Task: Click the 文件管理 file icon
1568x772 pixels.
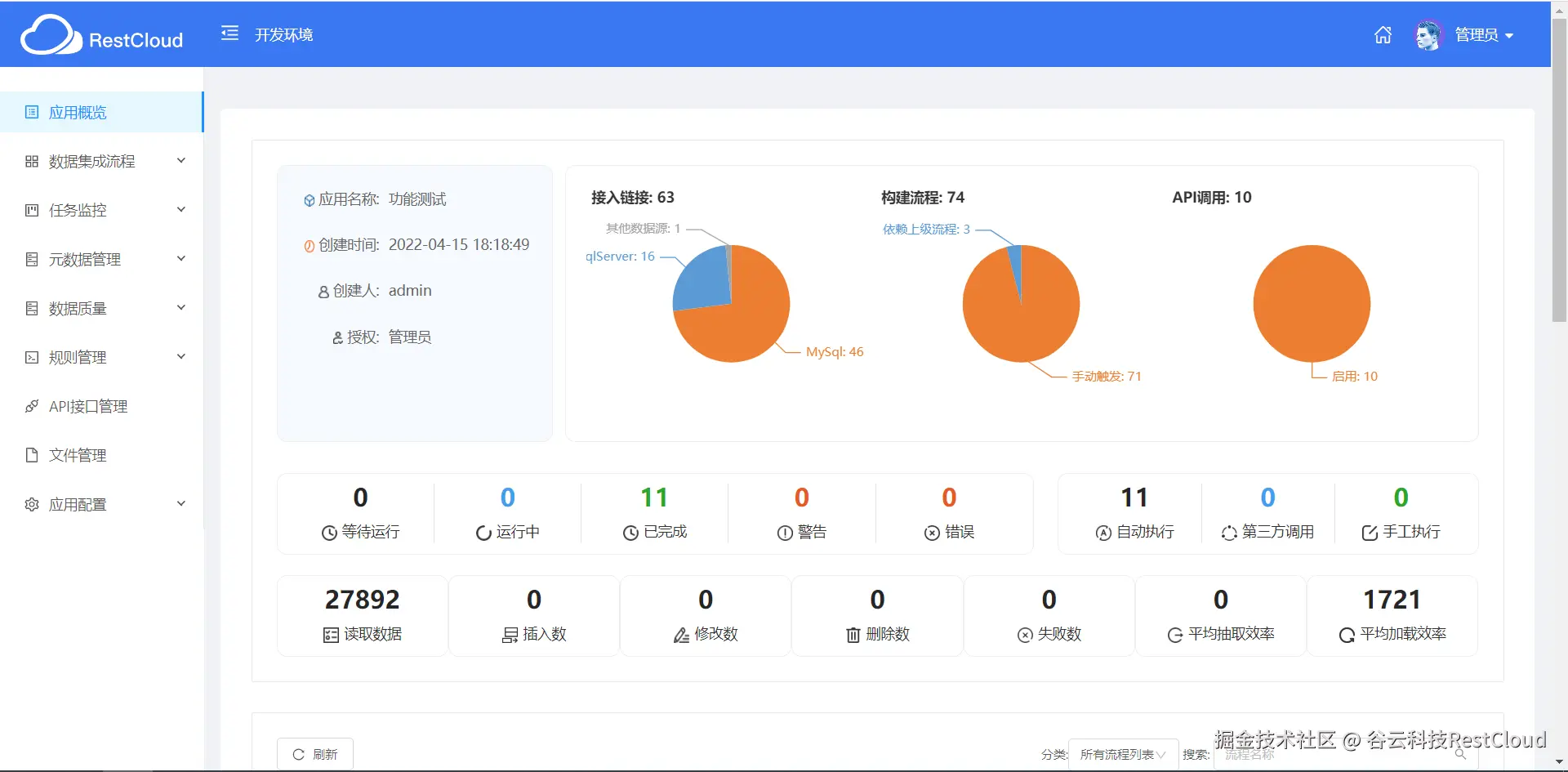Action: pyautogui.click(x=32, y=455)
